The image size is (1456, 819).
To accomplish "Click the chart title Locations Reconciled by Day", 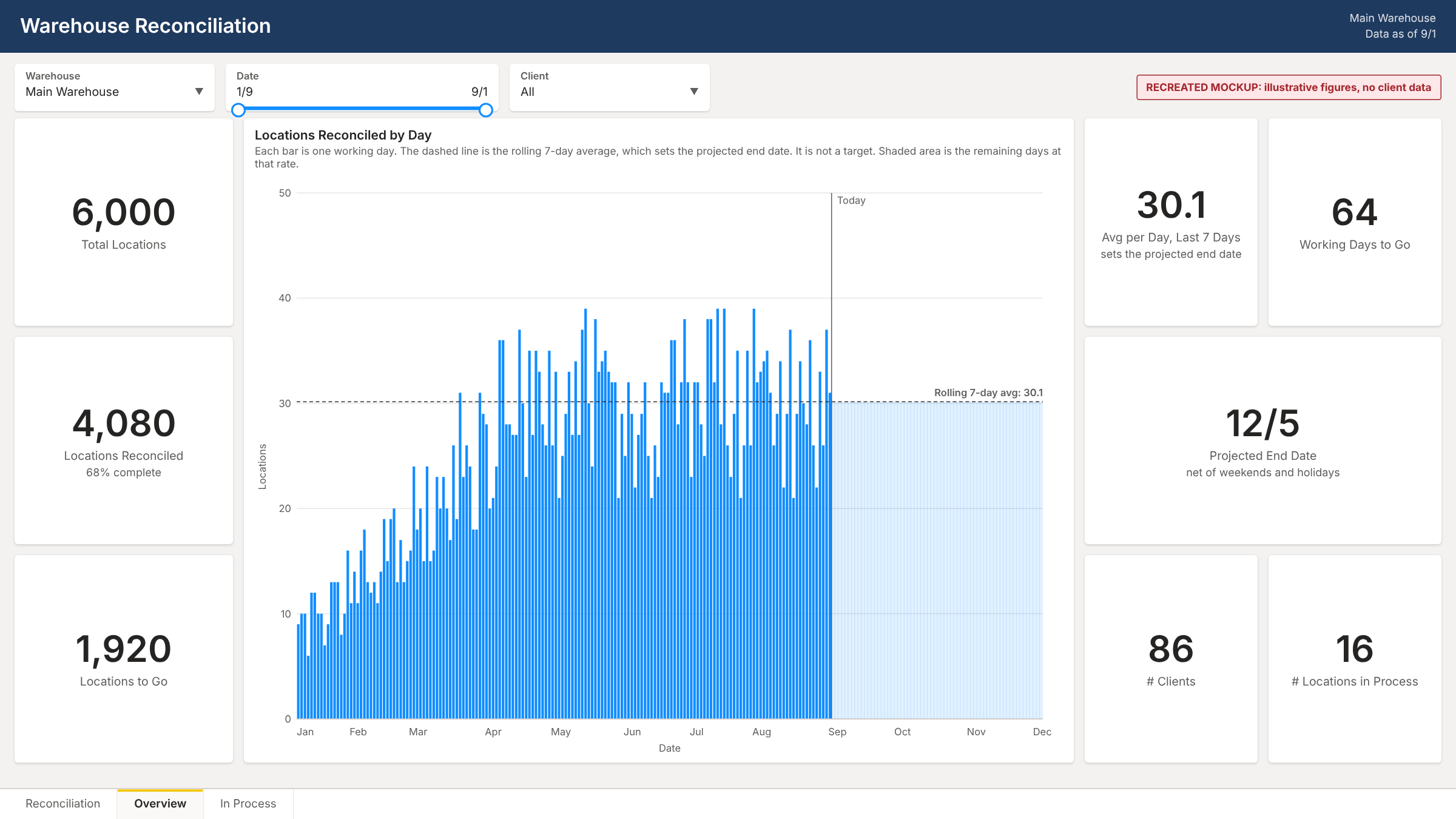I will tap(343, 135).
